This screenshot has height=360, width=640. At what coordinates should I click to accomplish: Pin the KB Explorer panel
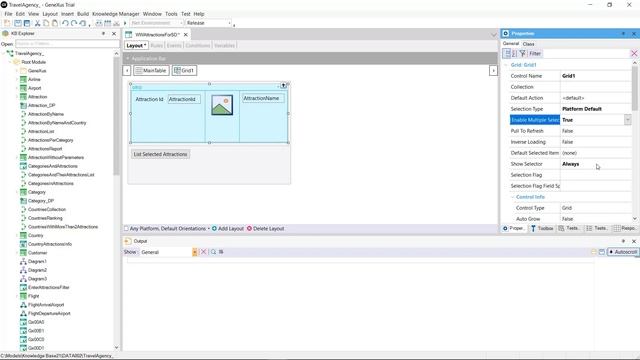click(x=104, y=33)
